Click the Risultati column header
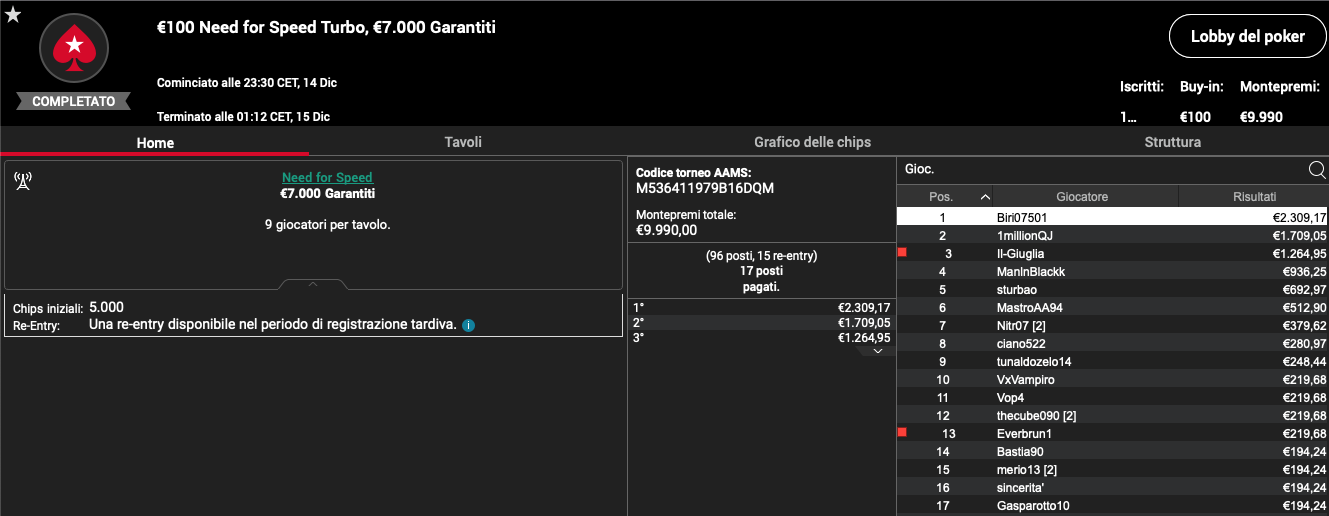The image size is (1329, 516). tap(1254, 197)
